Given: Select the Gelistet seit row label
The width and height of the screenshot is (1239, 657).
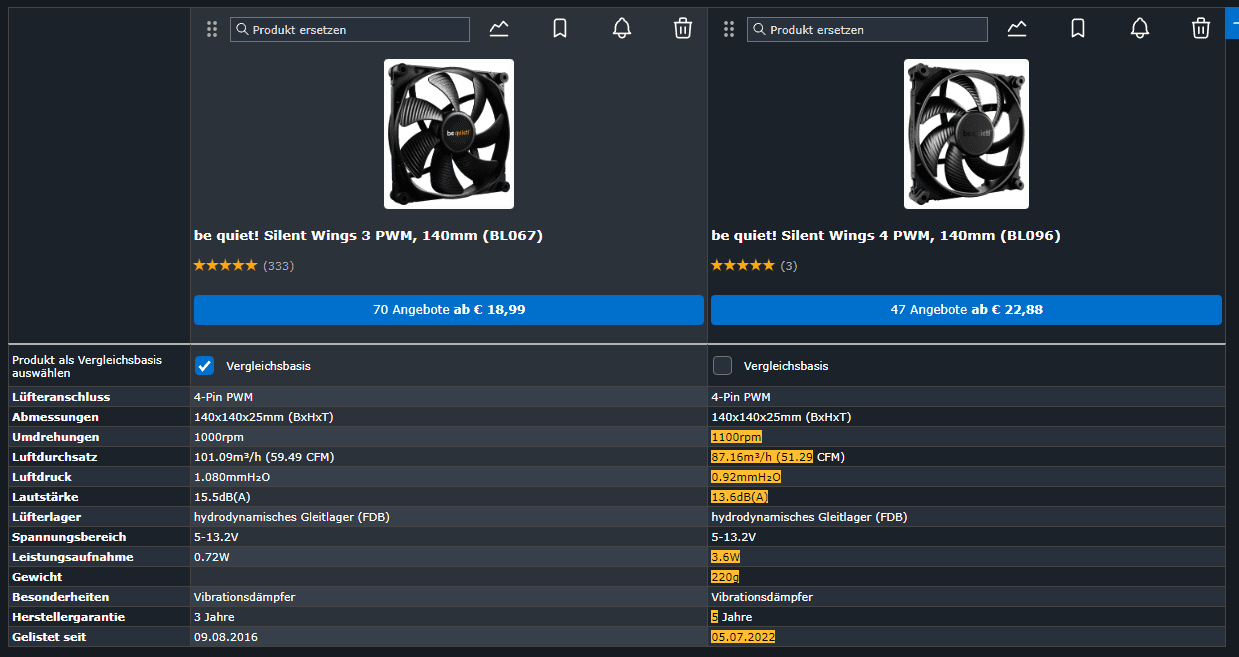Looking at the screenshot, I should coord(49,637).
